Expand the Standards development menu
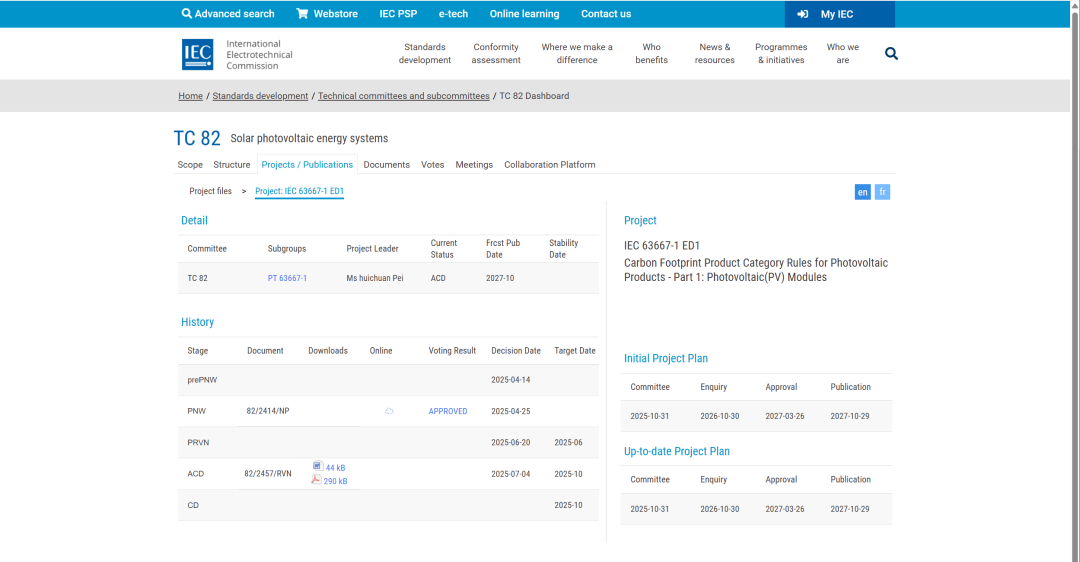Viewport: 1080px width, 562px height. click(x=425, y=54)
